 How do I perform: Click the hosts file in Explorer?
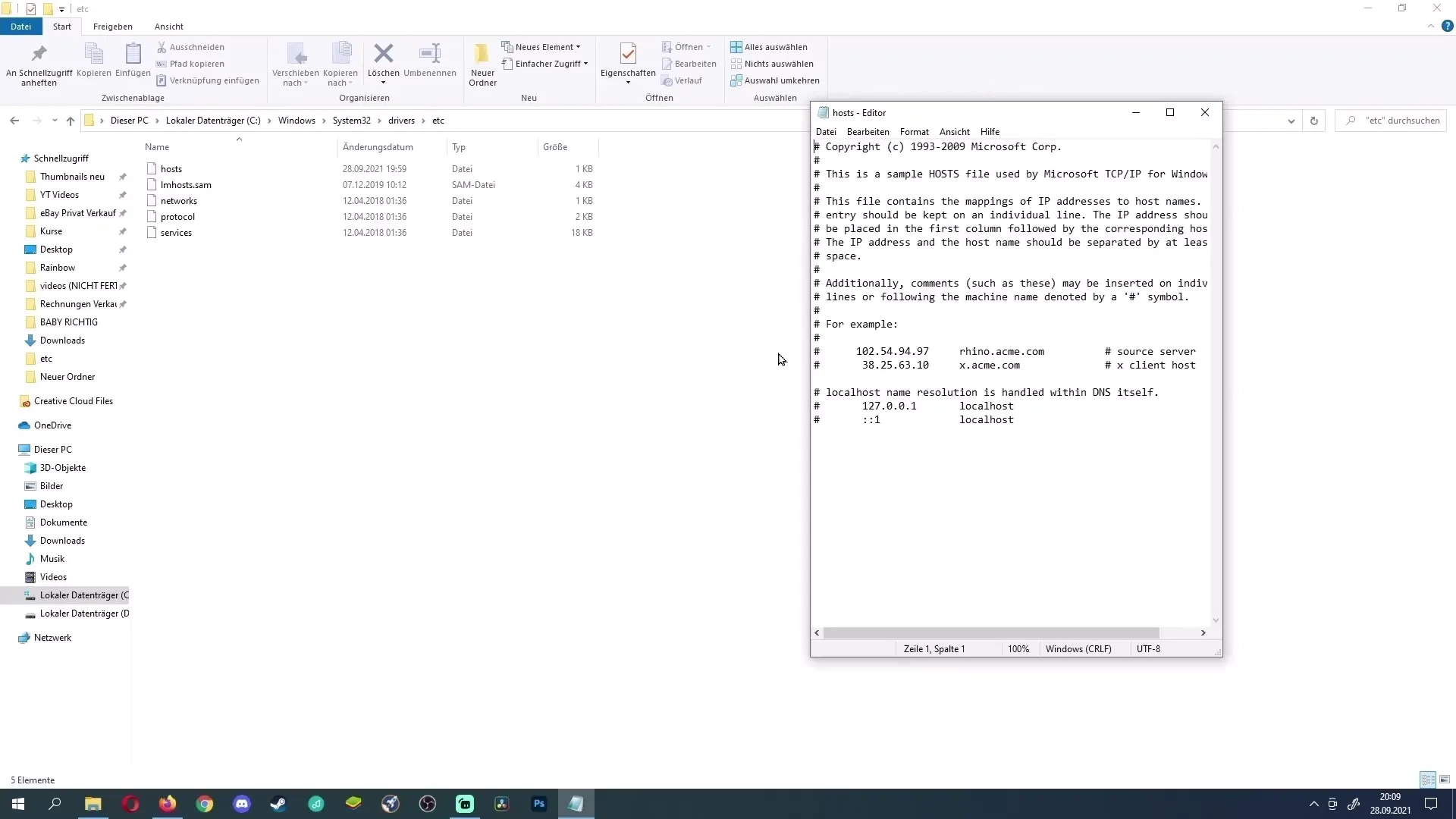pyautogui.click(x=170, y=168)
